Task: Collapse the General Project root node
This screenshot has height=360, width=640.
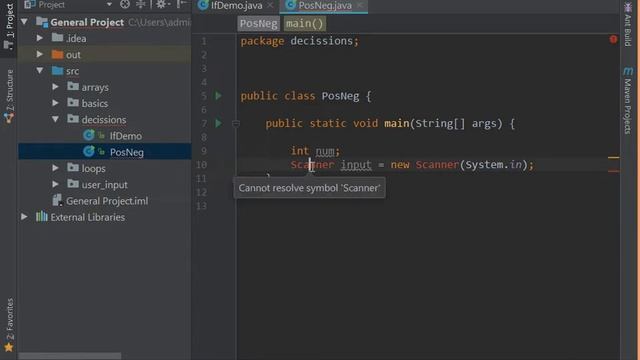Action: [x=24, y=22]
